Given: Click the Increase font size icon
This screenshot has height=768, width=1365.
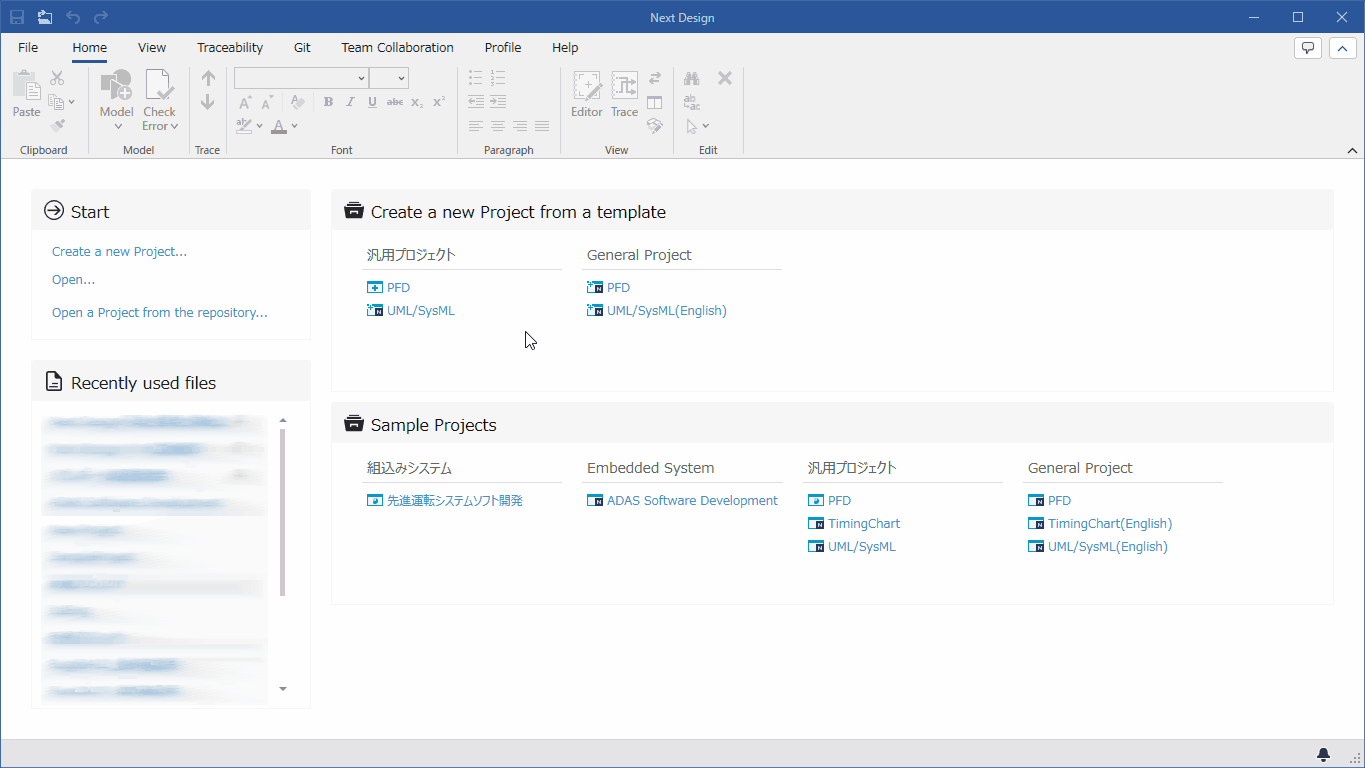Looking at the screenshot, I should pyautogui.click(x=245, y=102).
